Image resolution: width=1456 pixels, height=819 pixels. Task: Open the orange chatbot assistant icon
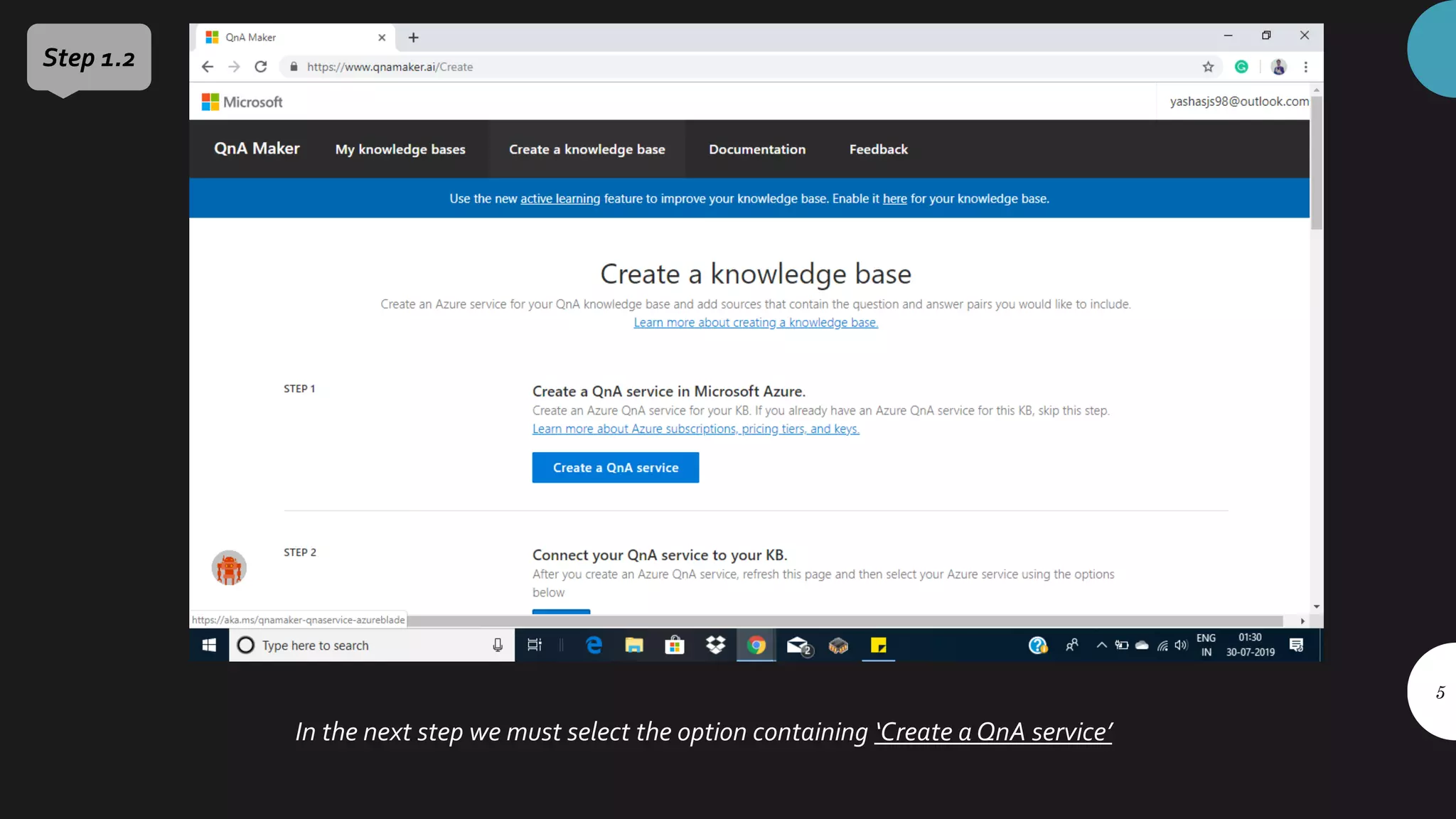(229, 568)
